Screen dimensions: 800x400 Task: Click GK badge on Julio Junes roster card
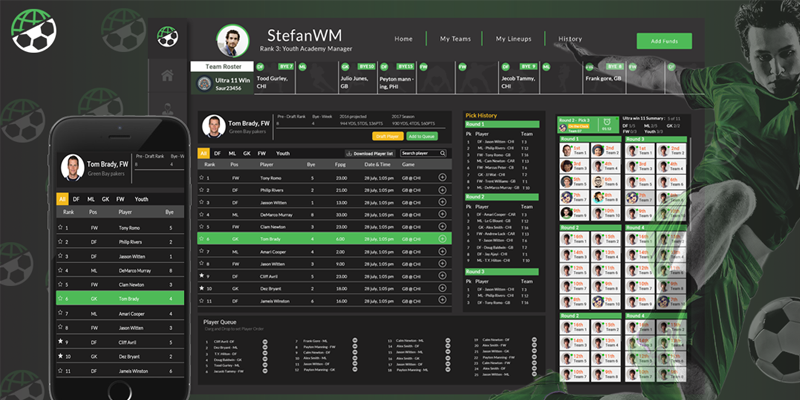click(x=345, y=67)
